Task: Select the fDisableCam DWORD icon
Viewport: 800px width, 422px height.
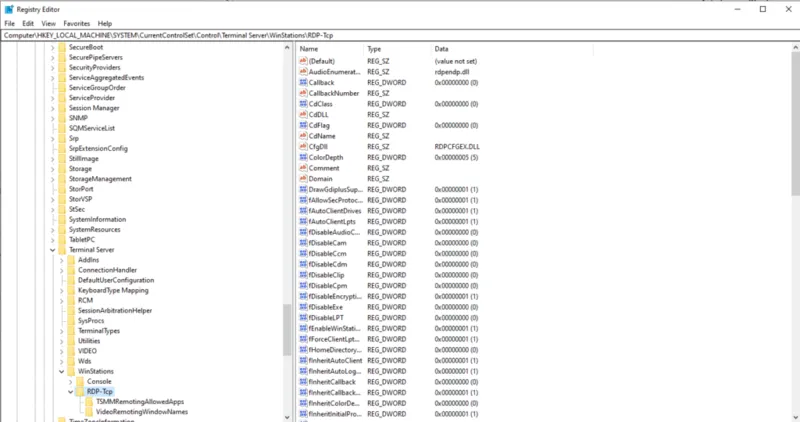Action: (x=303, y=243)
